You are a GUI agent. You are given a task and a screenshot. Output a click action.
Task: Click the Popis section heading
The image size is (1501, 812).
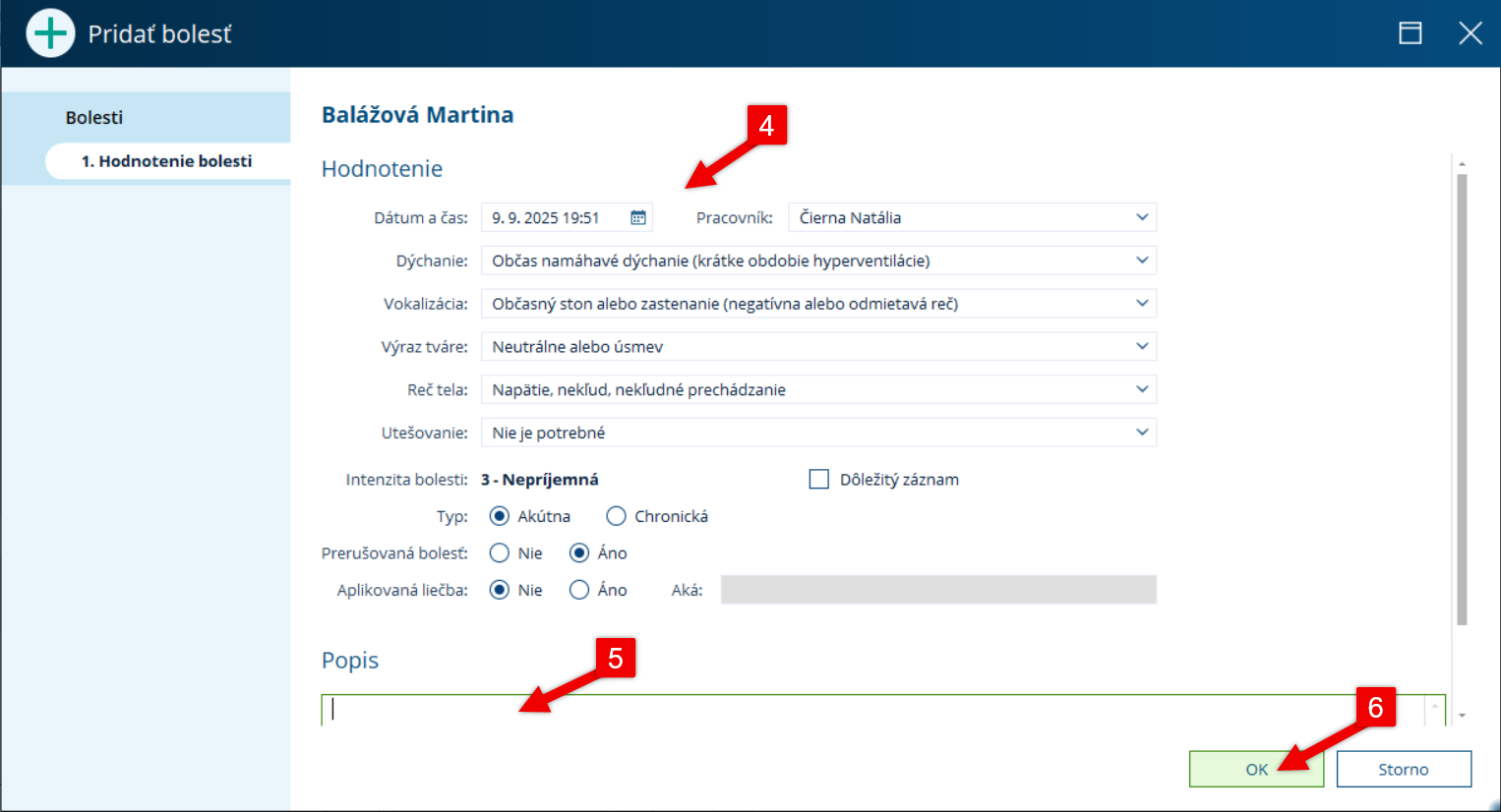(350, 661)
